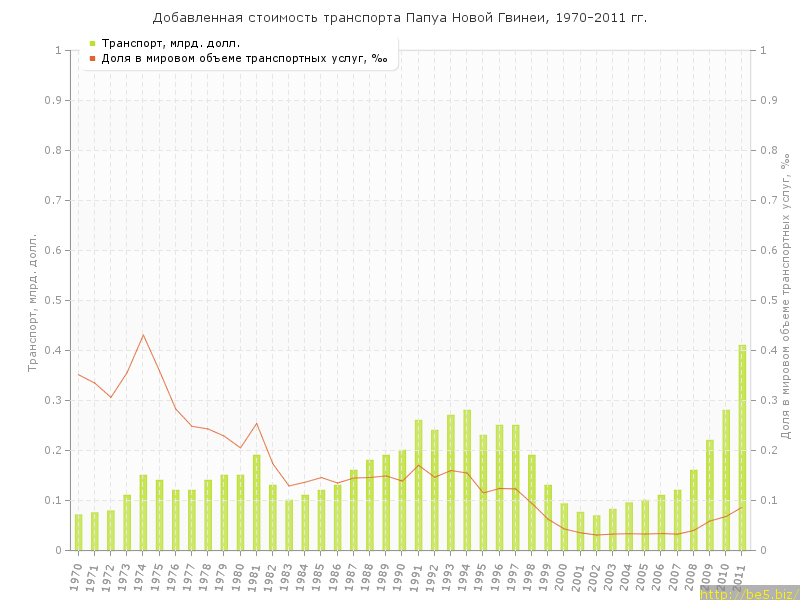This screenshot has width=800, height=600.
Task: Open the be5.biz watermark link
Action: point(749,593)
